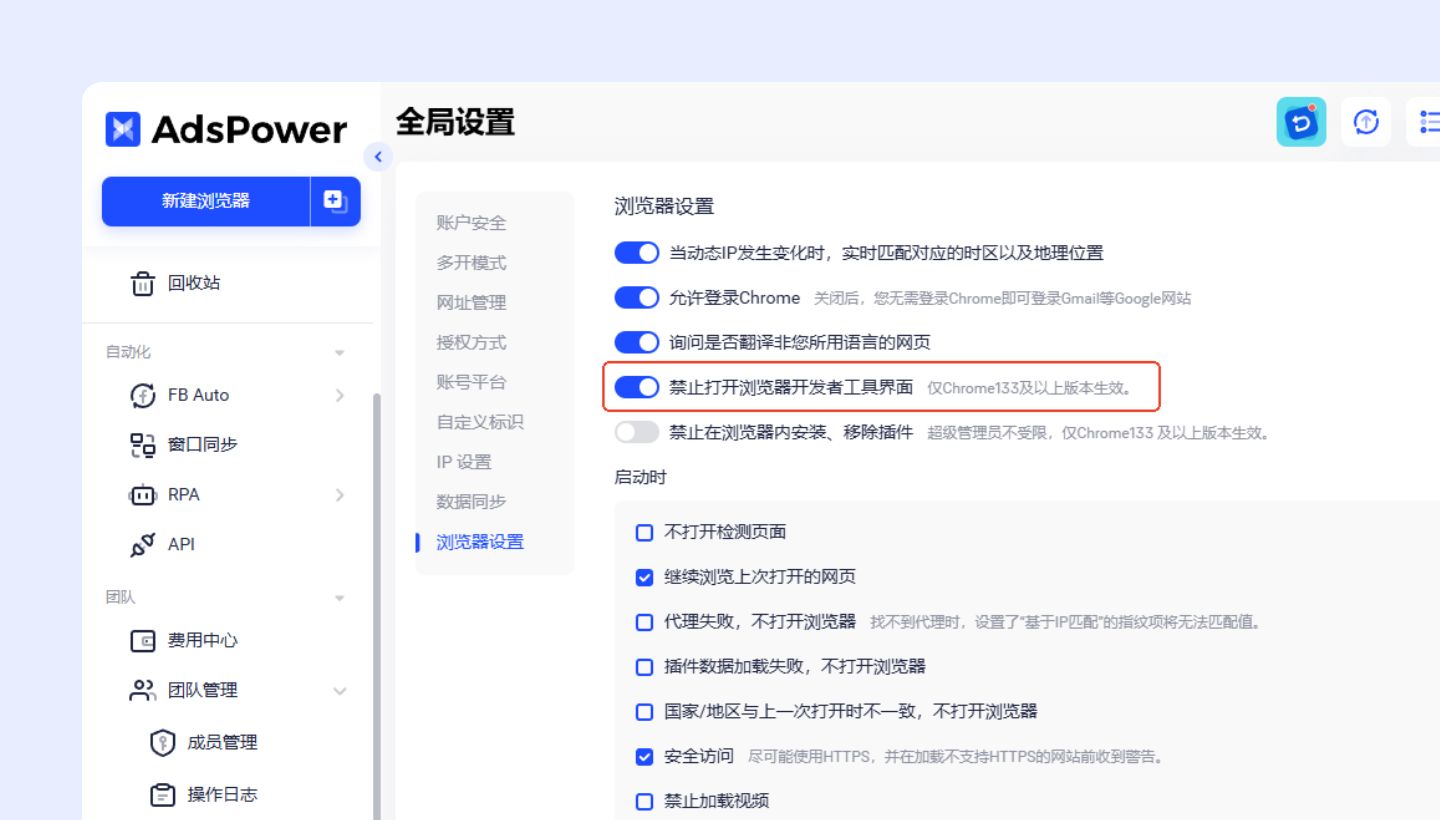Toggle 询问是否翻译 webpage switch
The height and width of the screenshot is (820, 1440).
[x=637, y=343]
